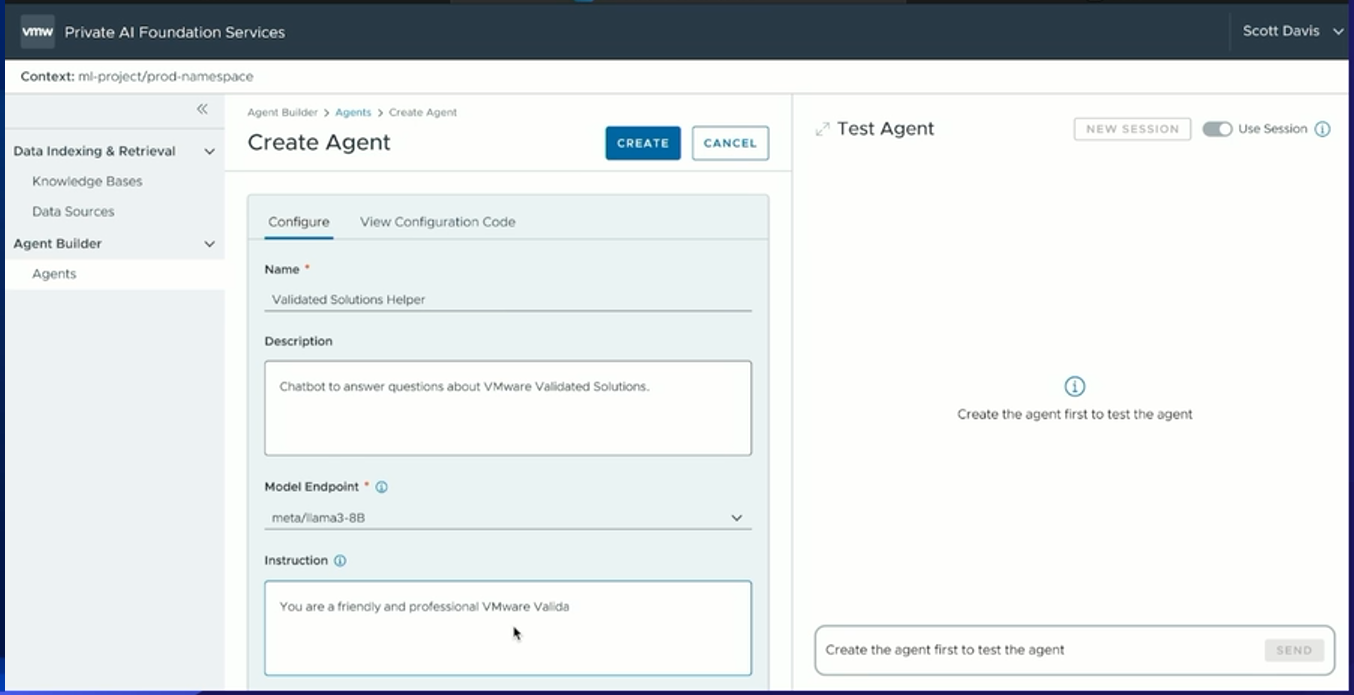1354x695 pixels.
Task: Click the VMware logo icon
Action: tap(37, 32)
